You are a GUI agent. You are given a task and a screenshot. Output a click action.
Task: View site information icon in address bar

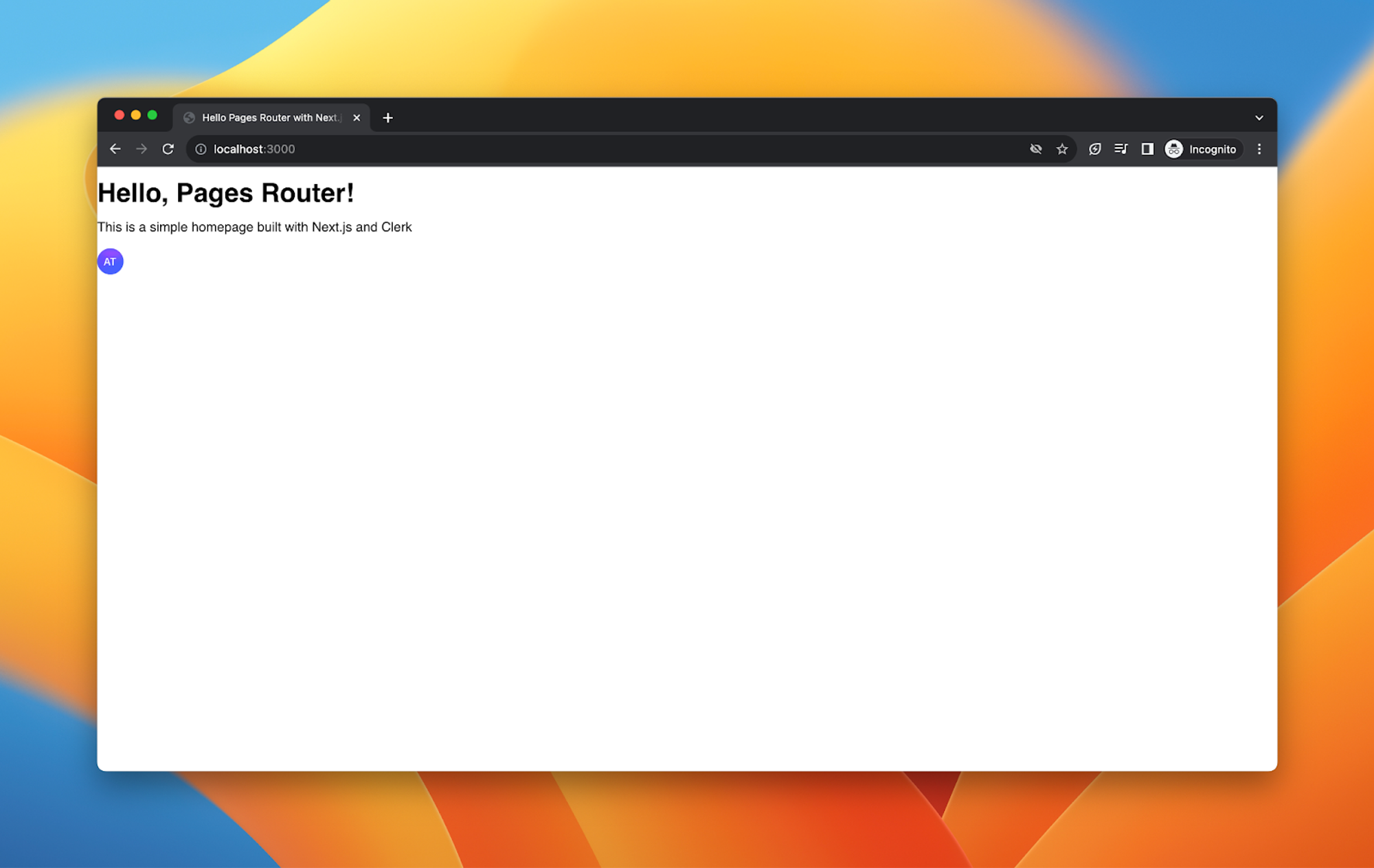(x=201, y=149)
